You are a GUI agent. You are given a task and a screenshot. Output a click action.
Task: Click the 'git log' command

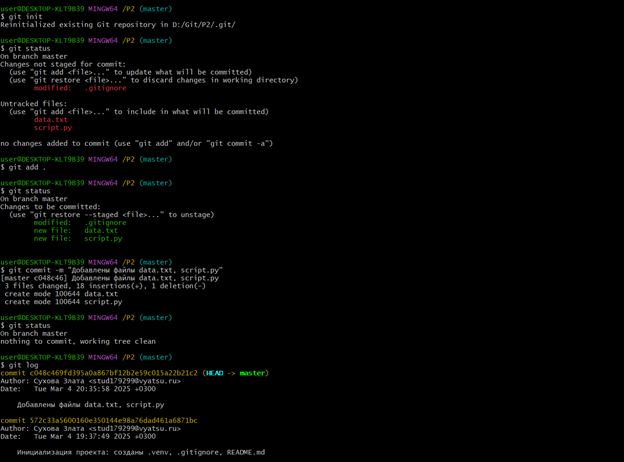tap(20, 365)
